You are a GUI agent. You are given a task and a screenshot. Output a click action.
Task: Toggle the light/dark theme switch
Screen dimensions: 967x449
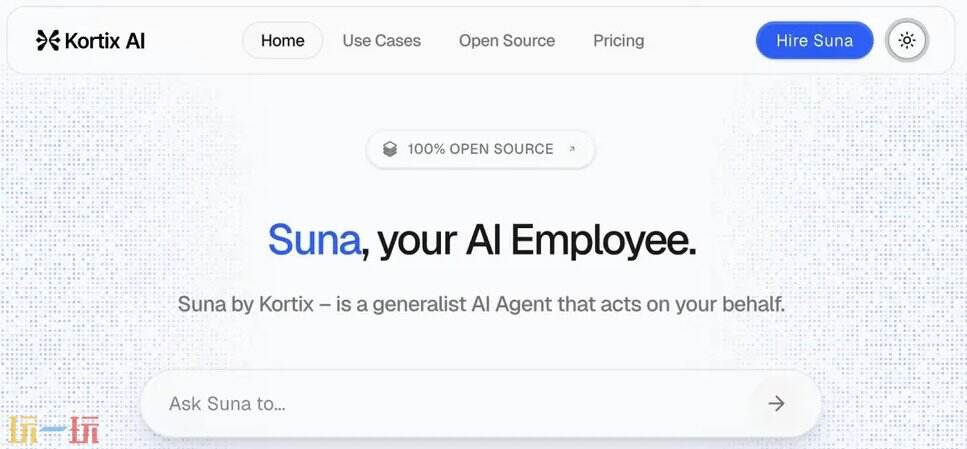pos(907,41)
